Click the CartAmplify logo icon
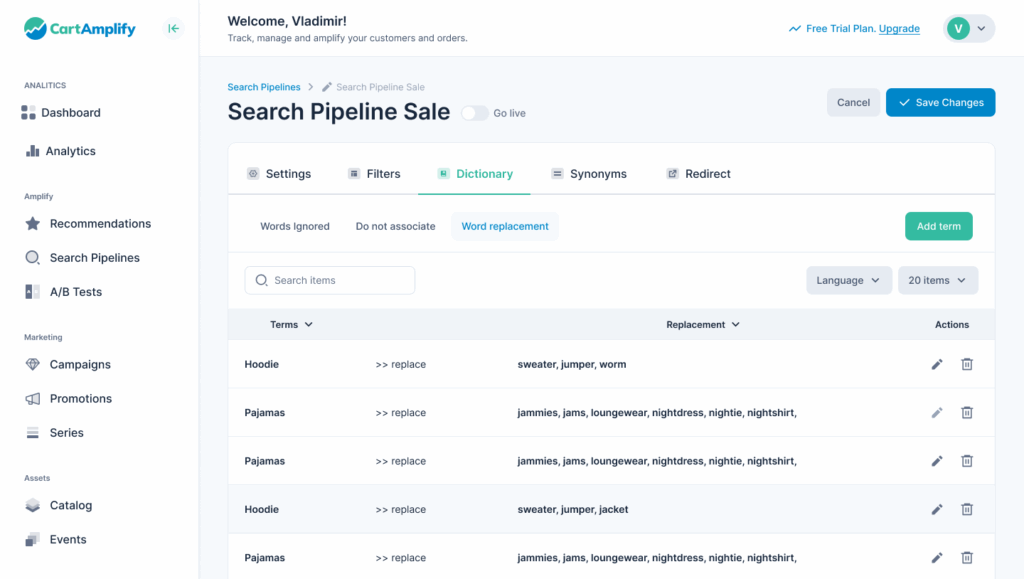The height and width of the screenshot is (579, 1024). click(35, 29)
